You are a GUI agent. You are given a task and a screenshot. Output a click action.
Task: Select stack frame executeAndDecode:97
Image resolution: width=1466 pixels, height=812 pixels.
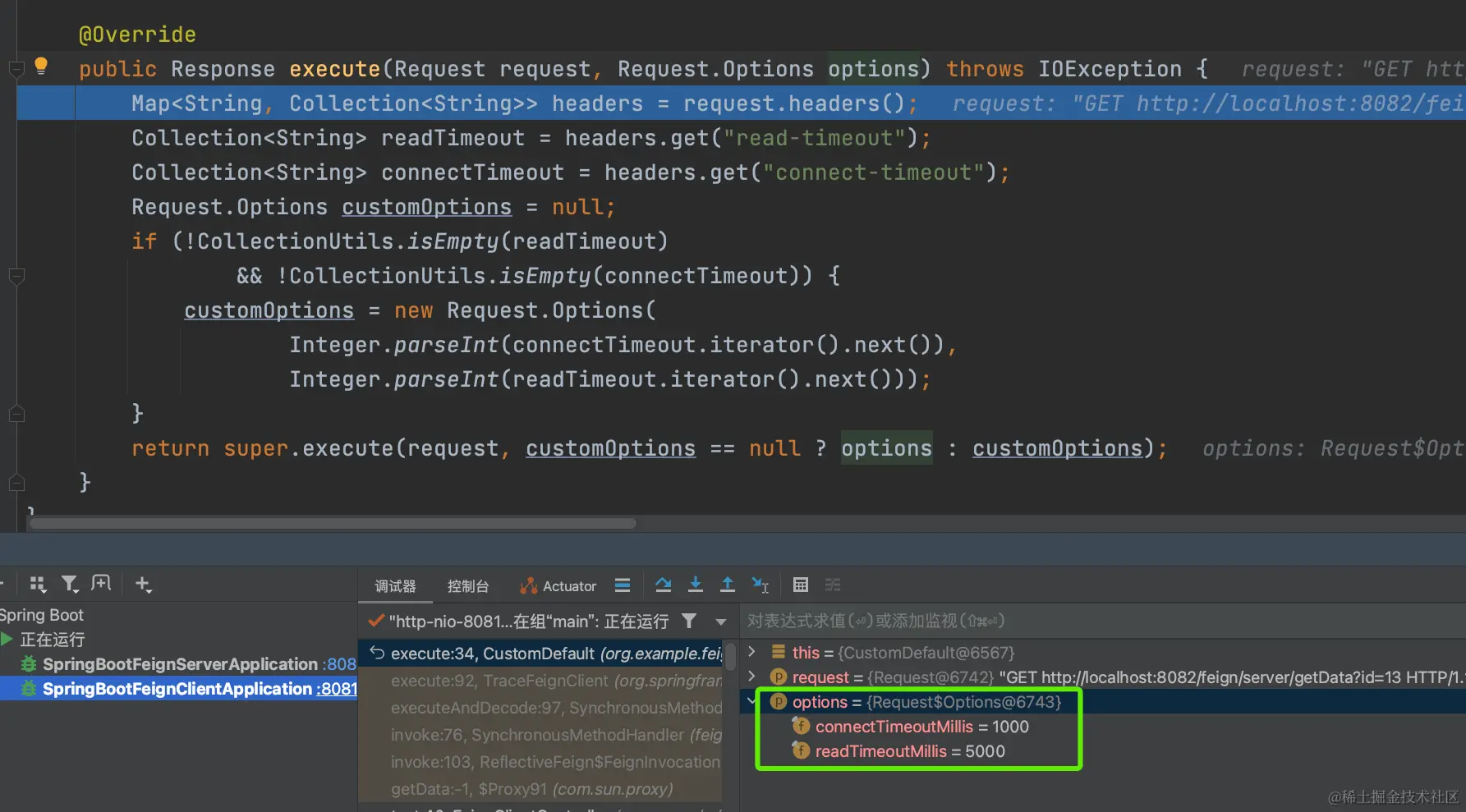[x=542, y=708]
